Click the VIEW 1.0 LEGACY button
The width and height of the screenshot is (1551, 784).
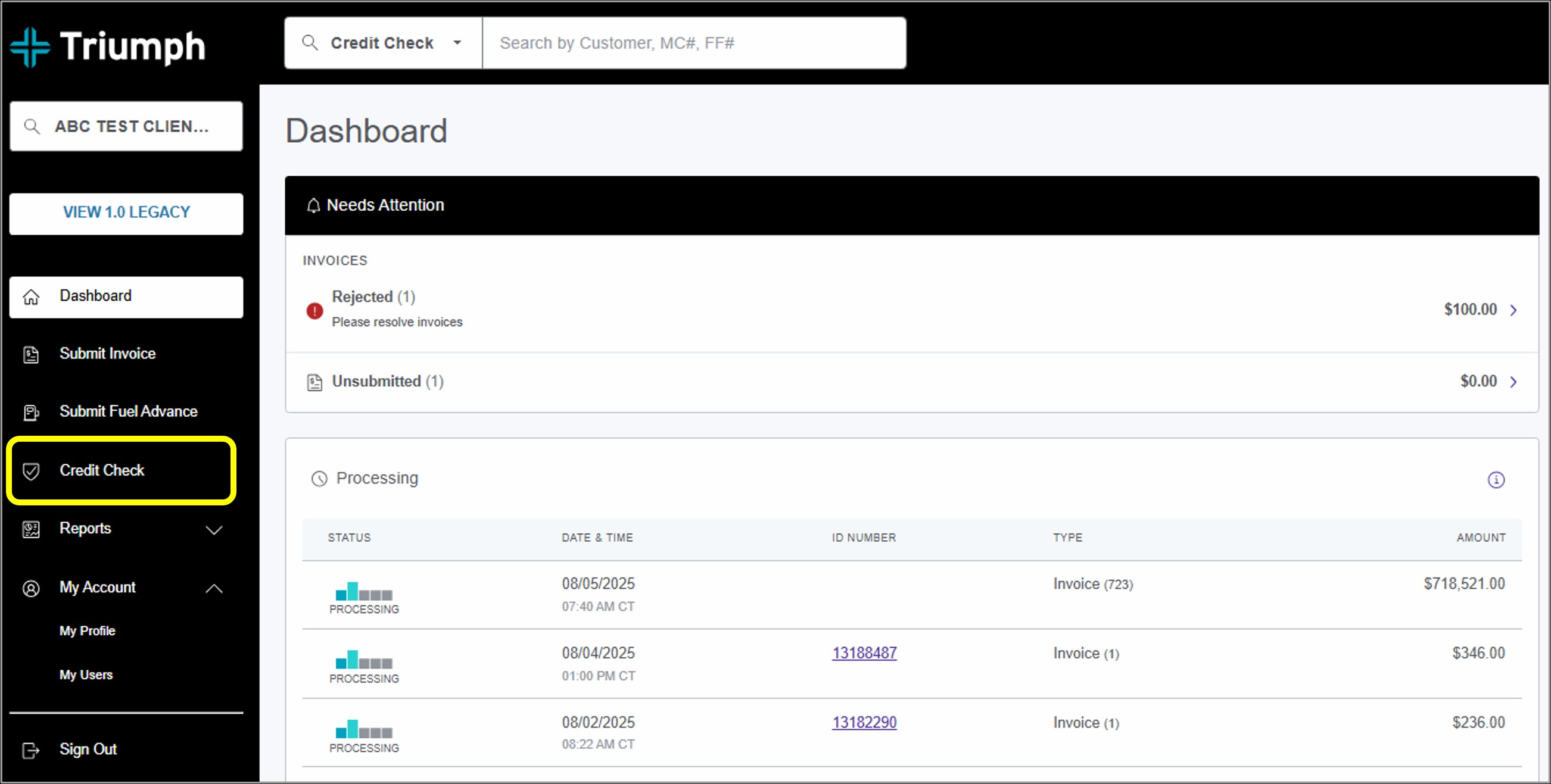click(x=126, y=213)
